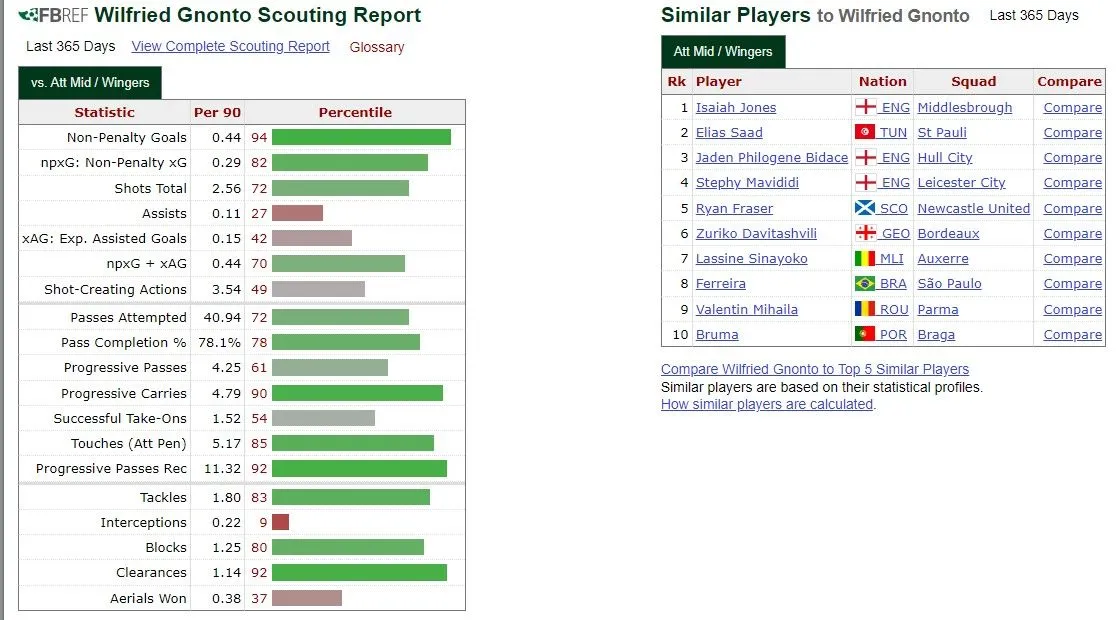Click the Compare link for Stephy Mavididi
The height and width of the screenshot is (620, 1117).
coord(1072,182)
